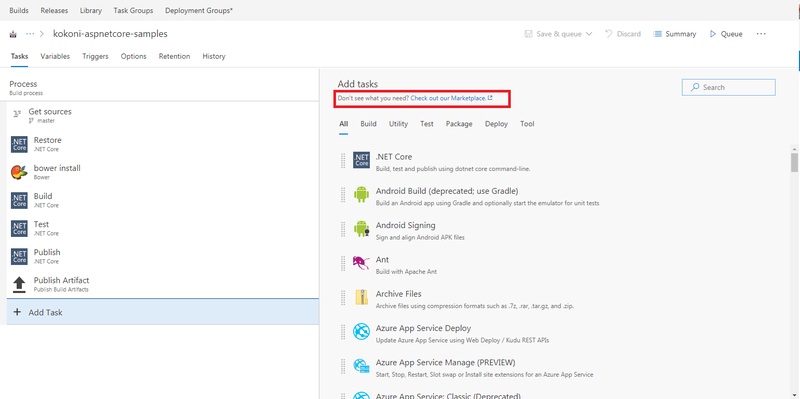Click the plus icon beside Add Task
This screenshot has height=399, width=800.
[x=17, y=312]
